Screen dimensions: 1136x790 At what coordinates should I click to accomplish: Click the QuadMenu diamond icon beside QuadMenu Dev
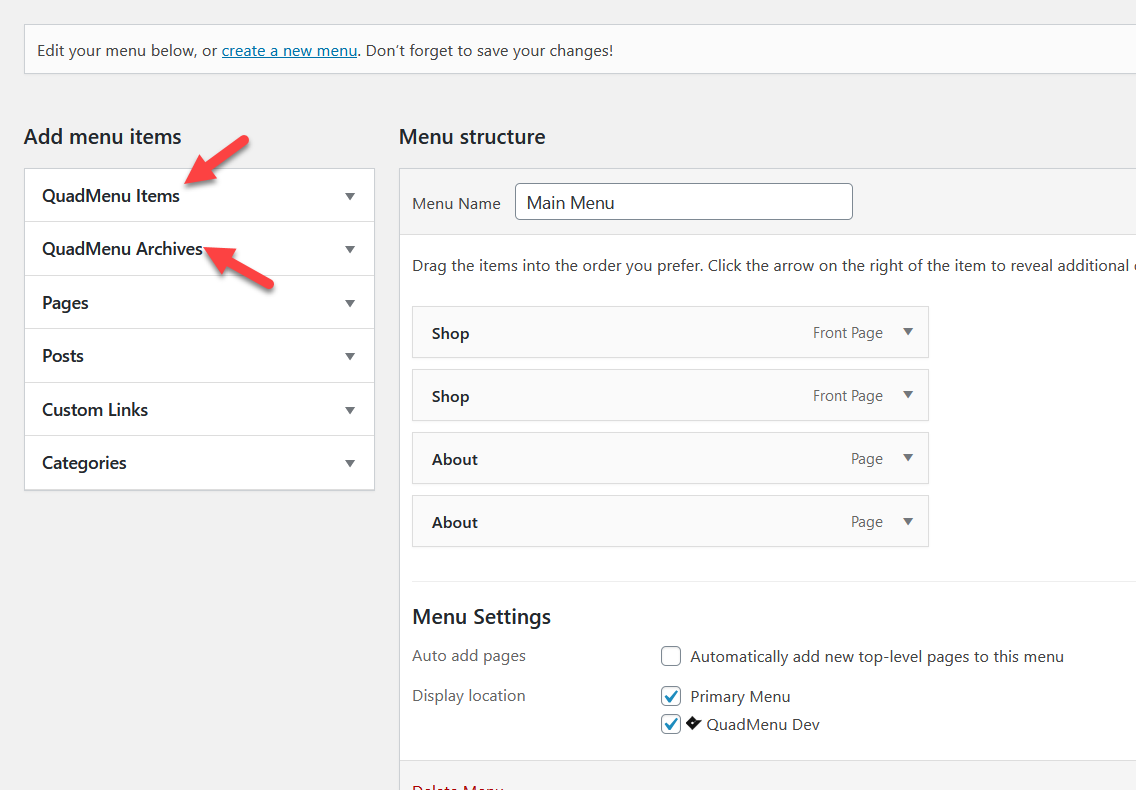pyautogui.click(x=693, y=723)
